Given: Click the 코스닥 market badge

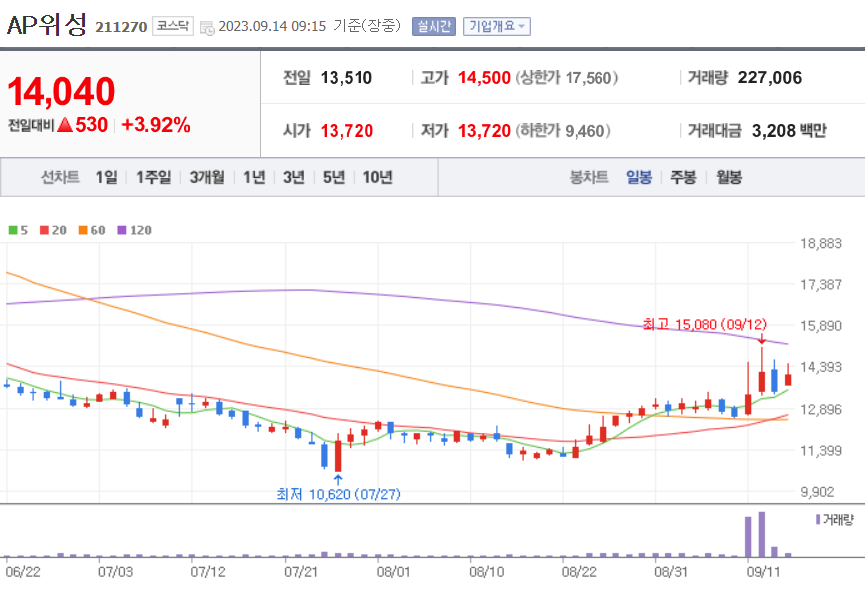Looking at the screenshot, I should tap(173, 26).
